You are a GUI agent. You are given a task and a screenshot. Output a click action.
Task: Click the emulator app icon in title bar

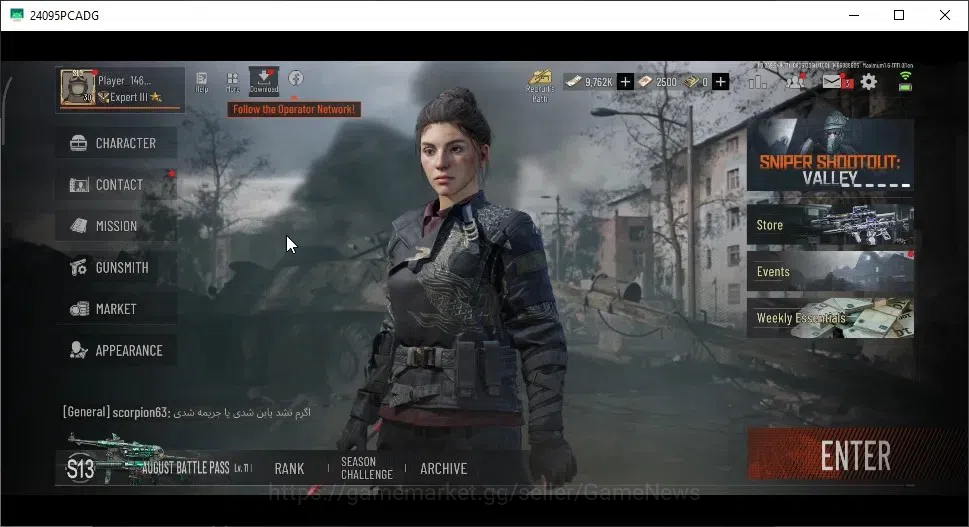click(x=17, y=15)
